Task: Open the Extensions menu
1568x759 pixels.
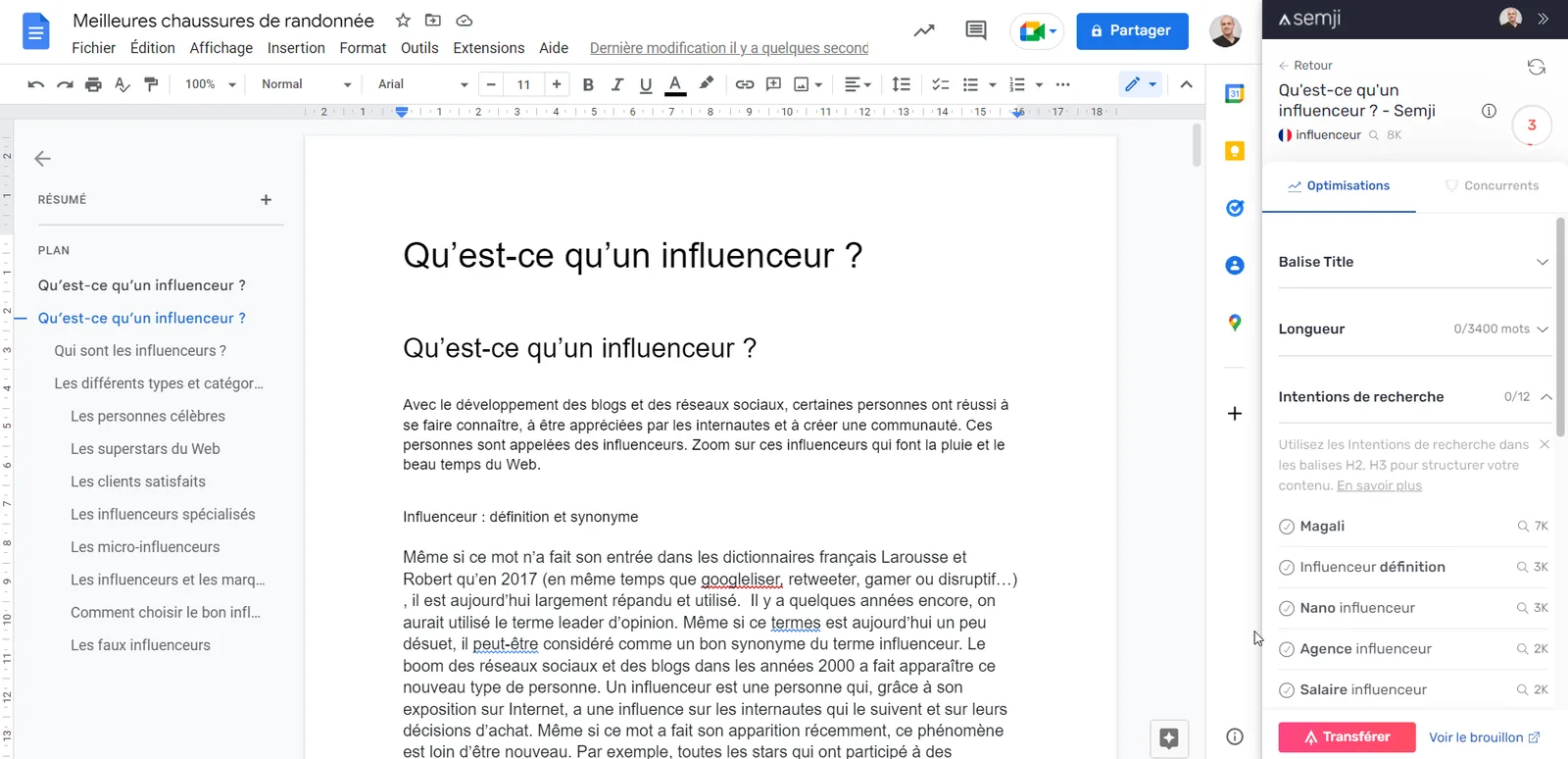Action: coord(489,48)
